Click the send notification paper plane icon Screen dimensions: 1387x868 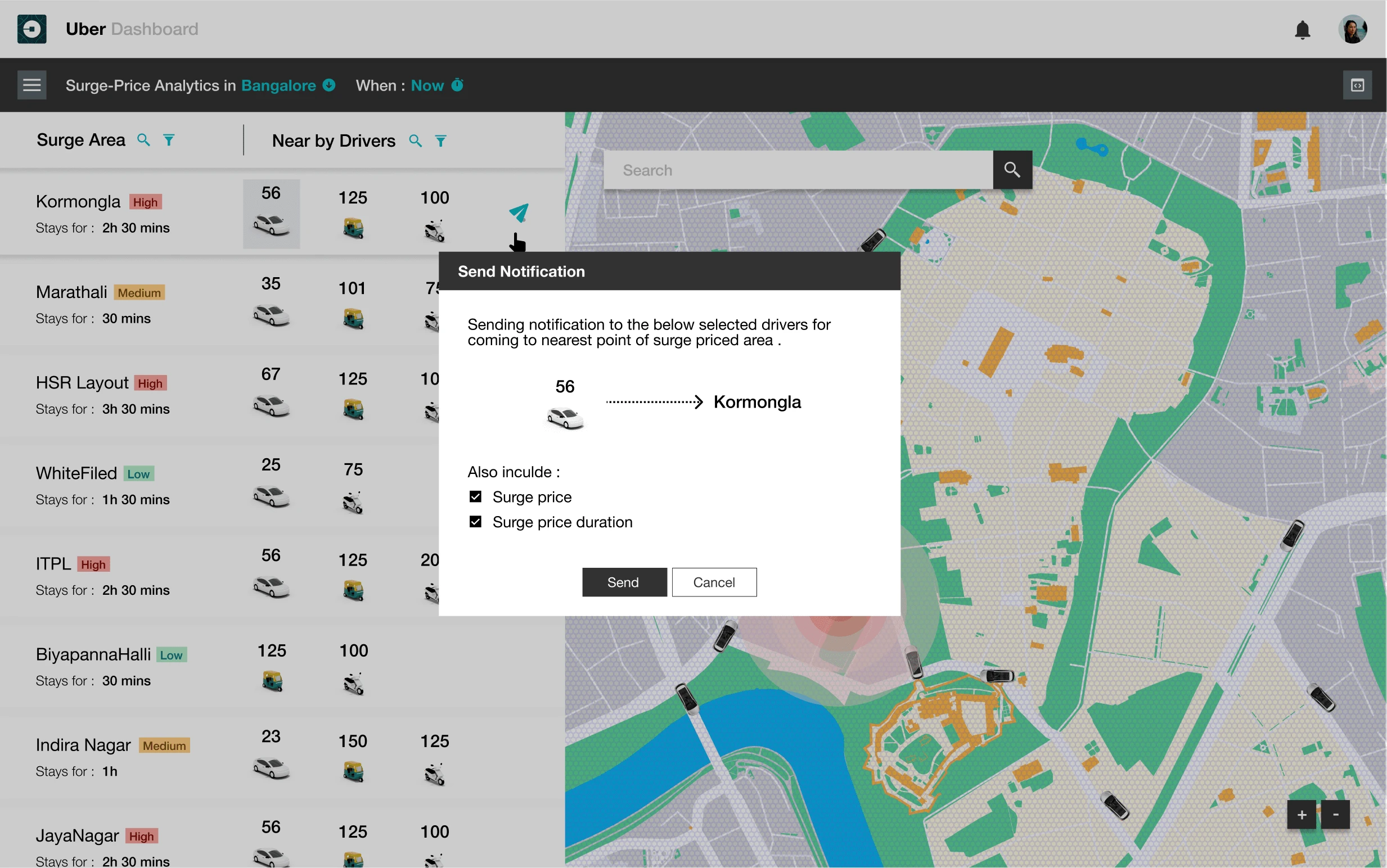(518, 212)
